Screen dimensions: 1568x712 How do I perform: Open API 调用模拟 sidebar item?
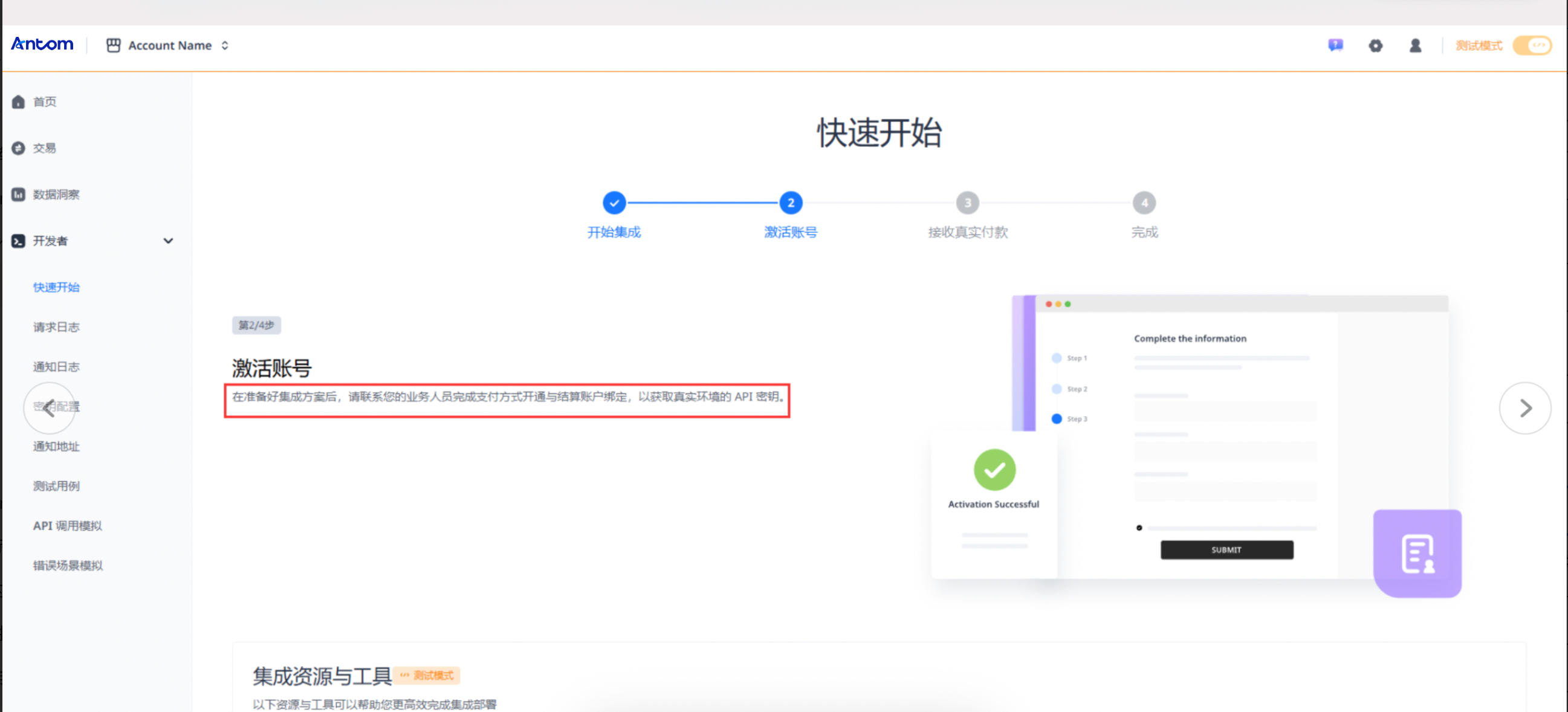[67, 525]
